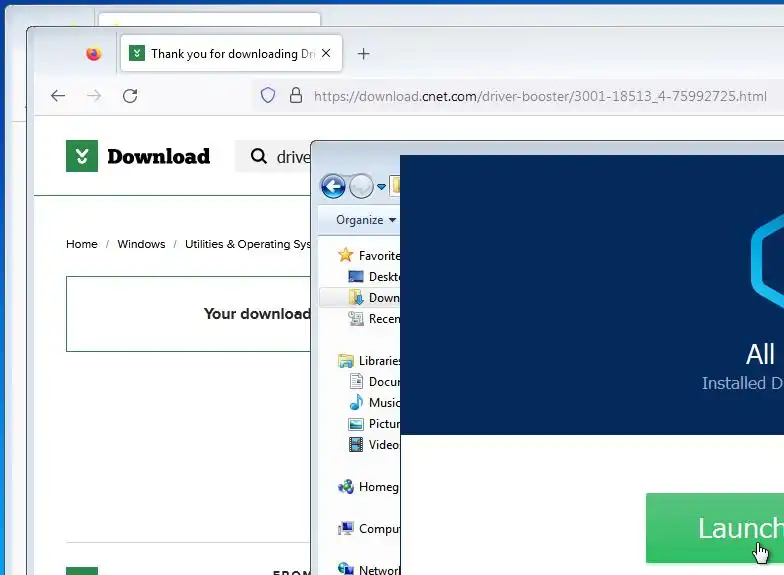784x575 pixels.
Task: Close the 'Thank you for downloading' tab
Action: (x=326, y=53)
